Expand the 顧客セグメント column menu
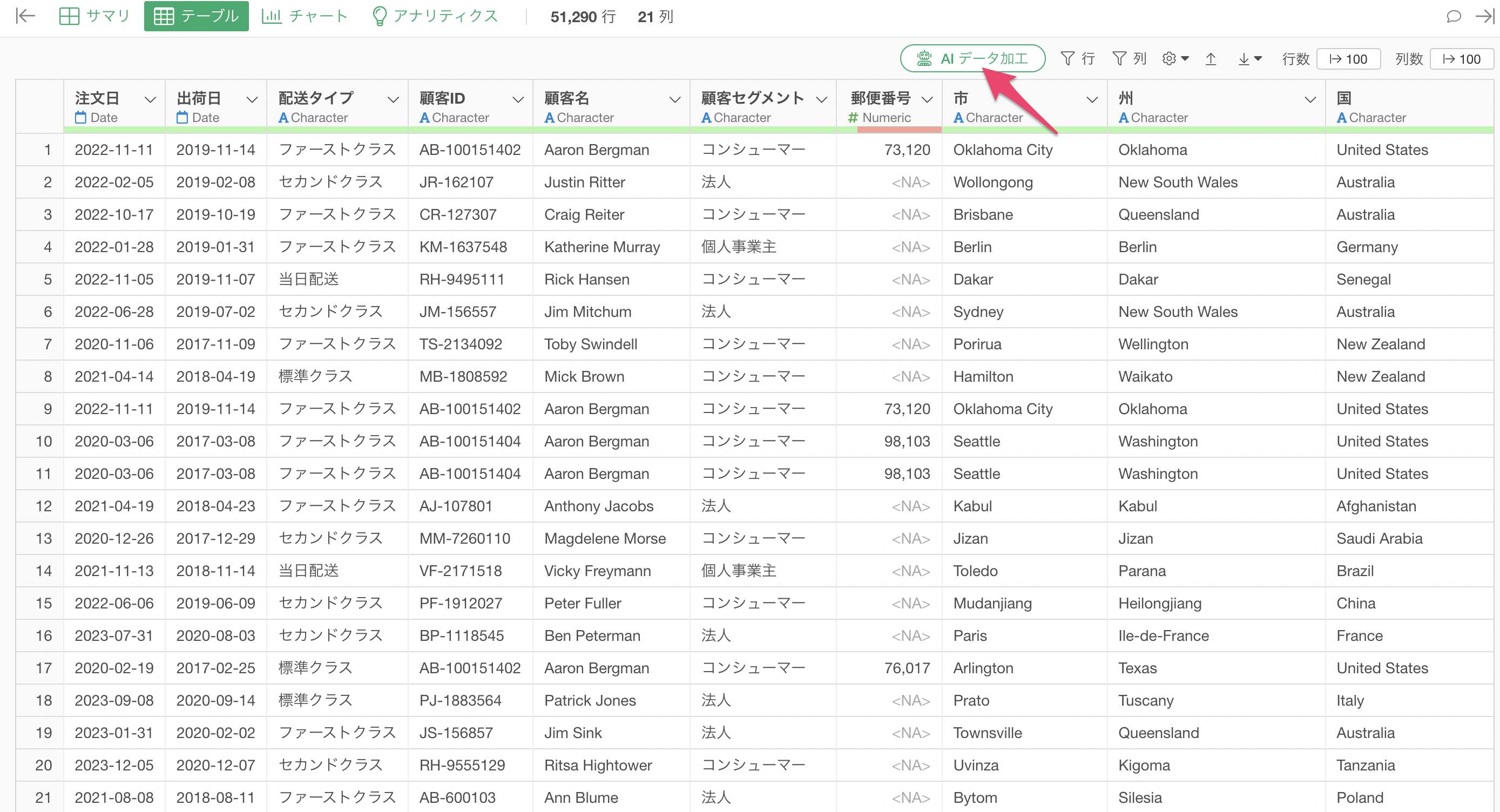 [822, 99]
